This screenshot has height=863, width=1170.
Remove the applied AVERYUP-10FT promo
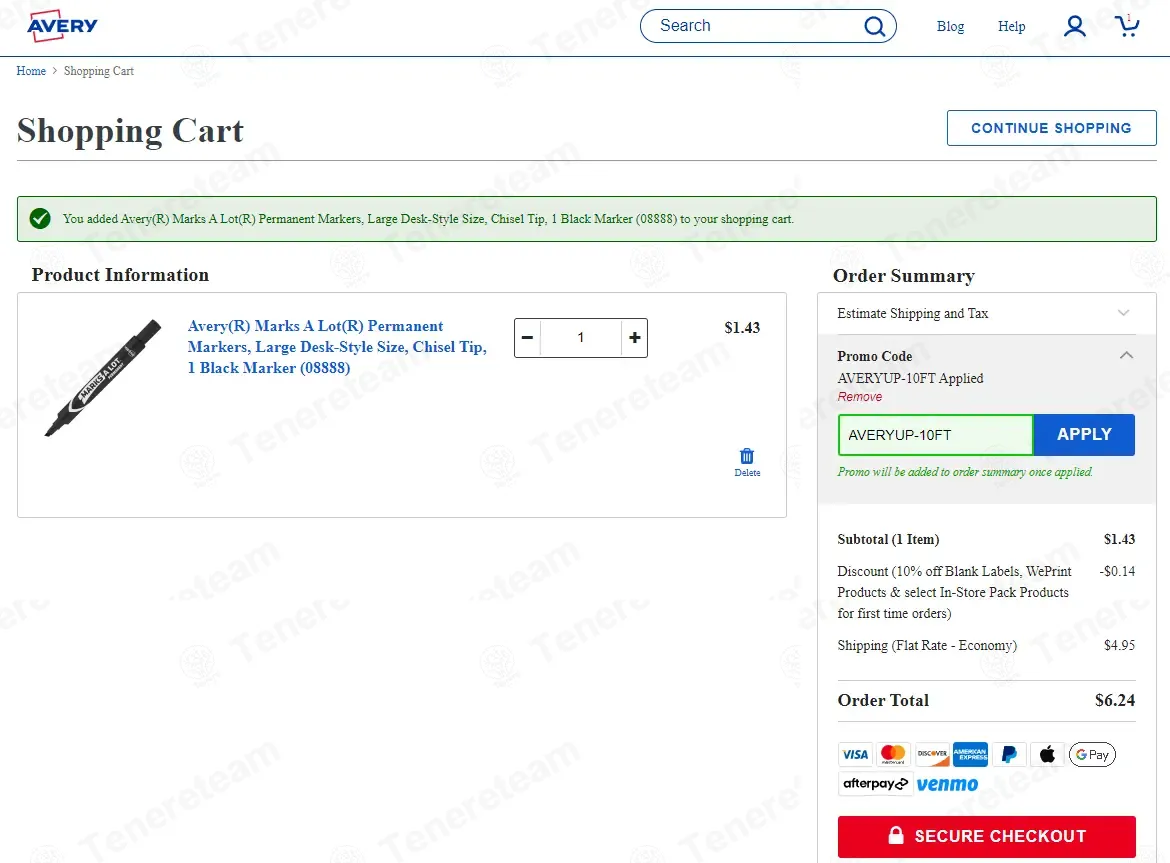[860, 397]
